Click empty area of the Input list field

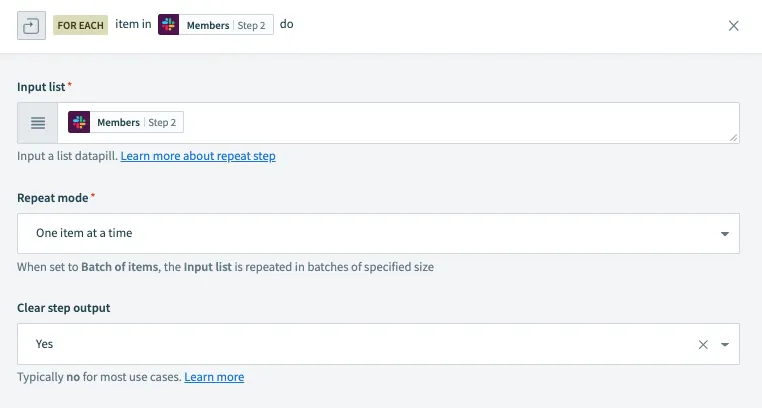click(x=450, y=123)
